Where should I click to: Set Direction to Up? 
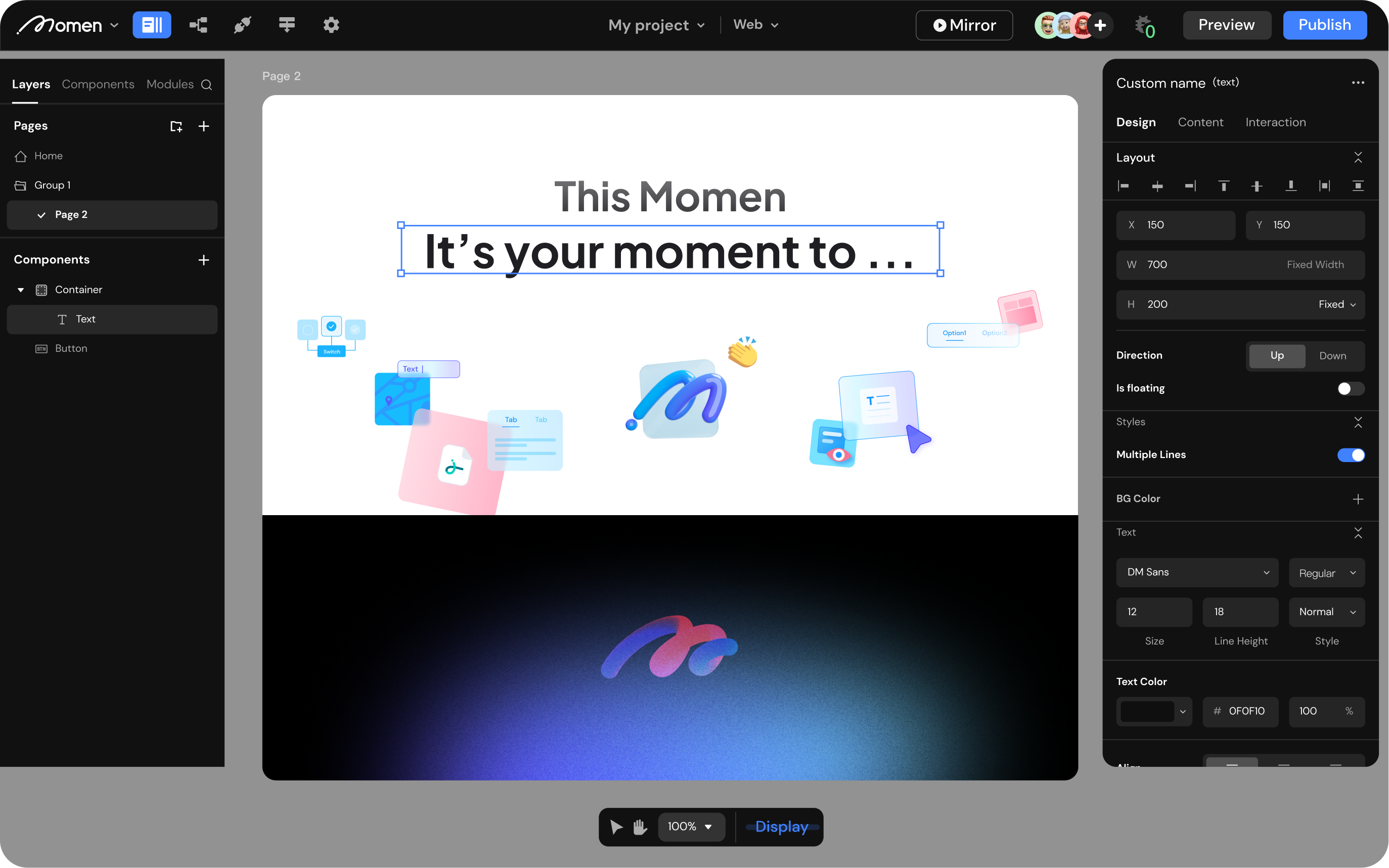pos(1277,356)
